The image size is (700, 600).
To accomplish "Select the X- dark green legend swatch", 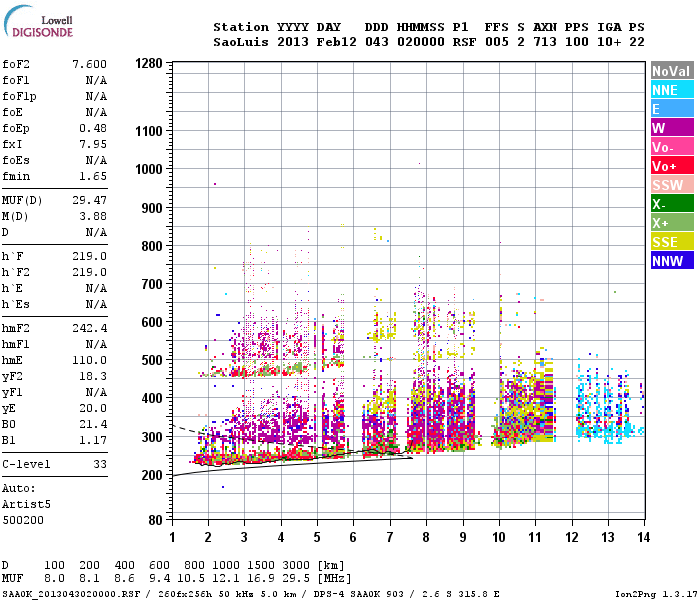I will 672,204.
